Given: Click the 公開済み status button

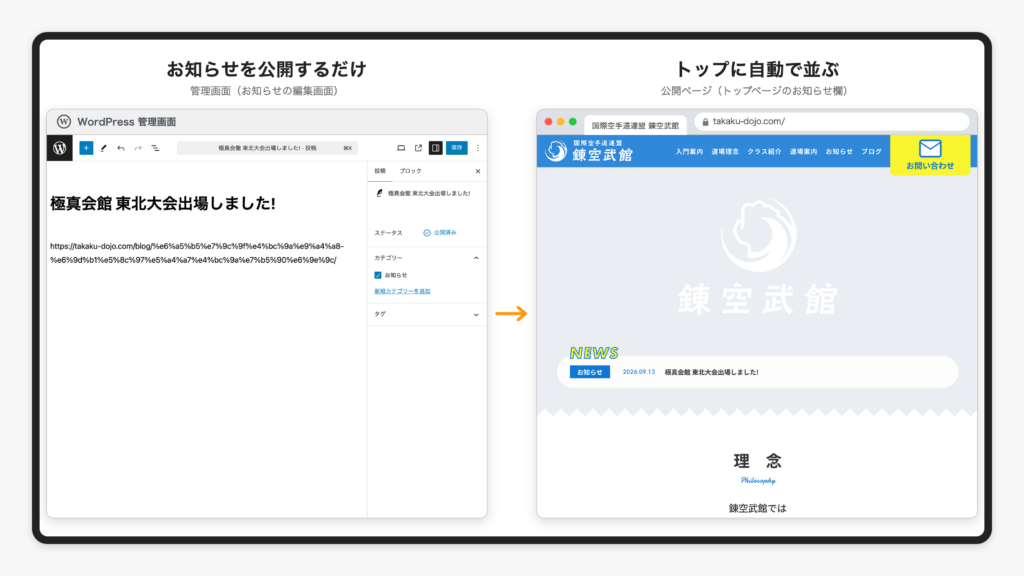Looking at the screenshot, I should click(440, 232).
